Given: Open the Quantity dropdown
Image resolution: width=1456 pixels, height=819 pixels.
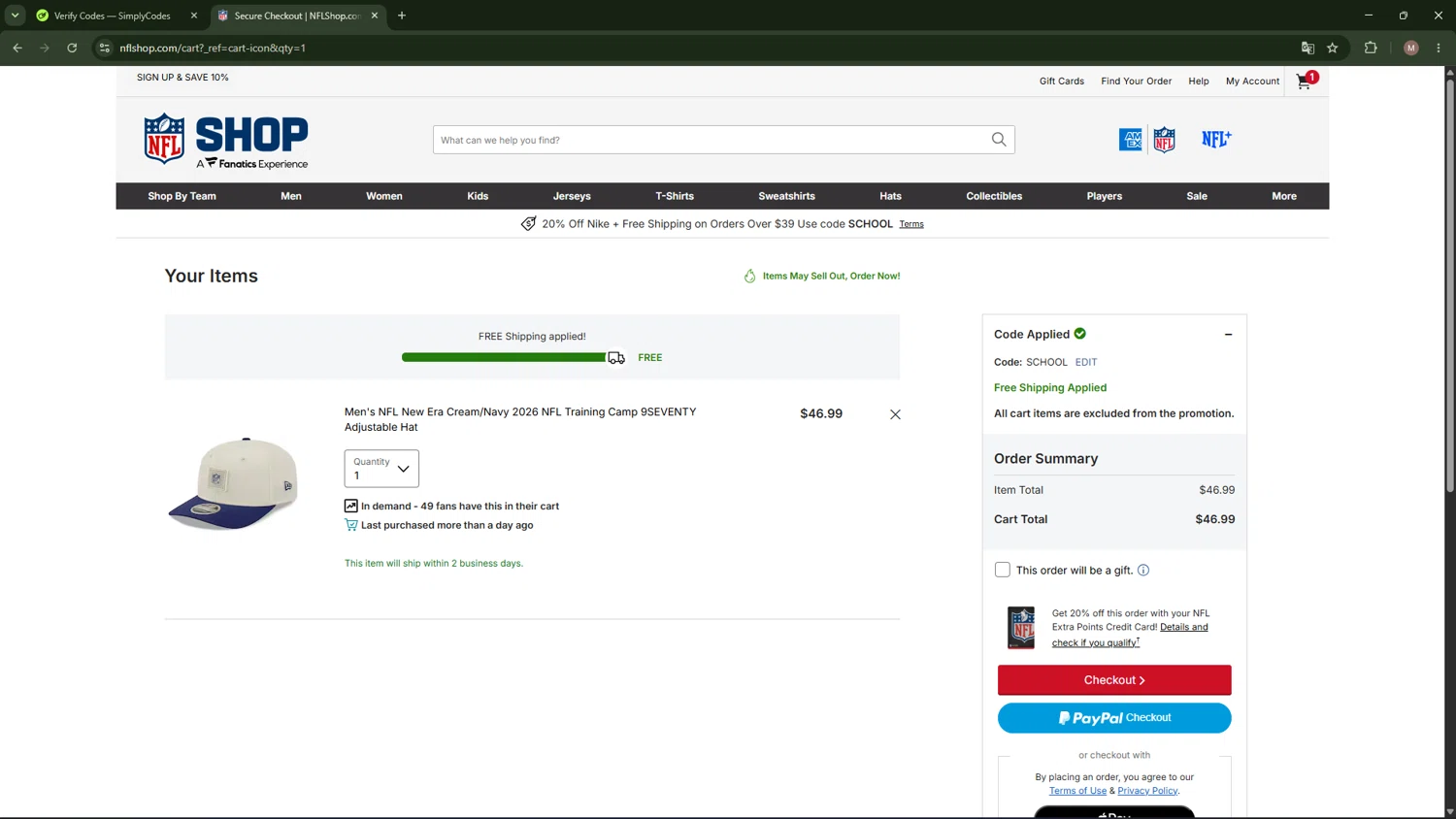Looking at the screenshot, I should click(381, 469).
